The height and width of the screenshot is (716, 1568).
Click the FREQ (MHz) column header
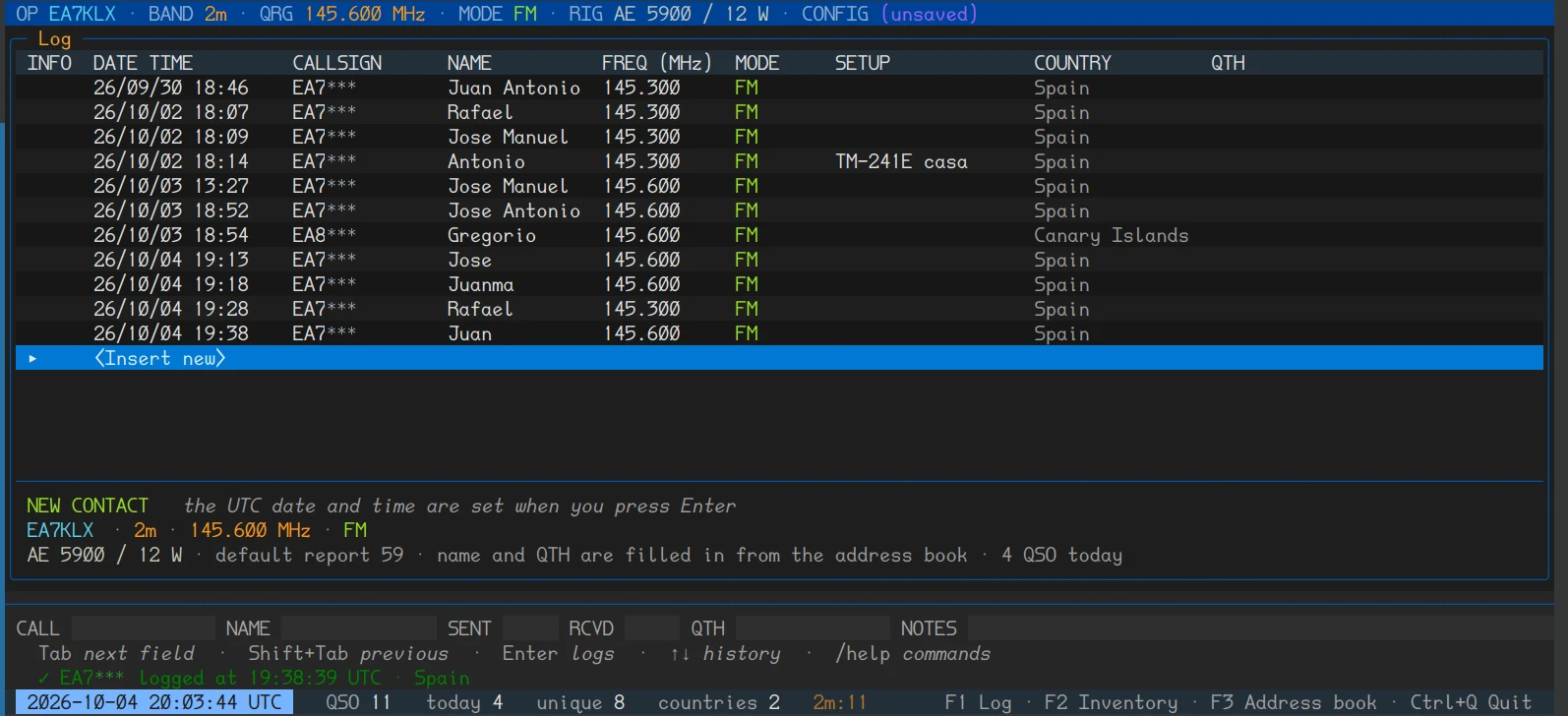pyautogui.click(x=656, y=63)
